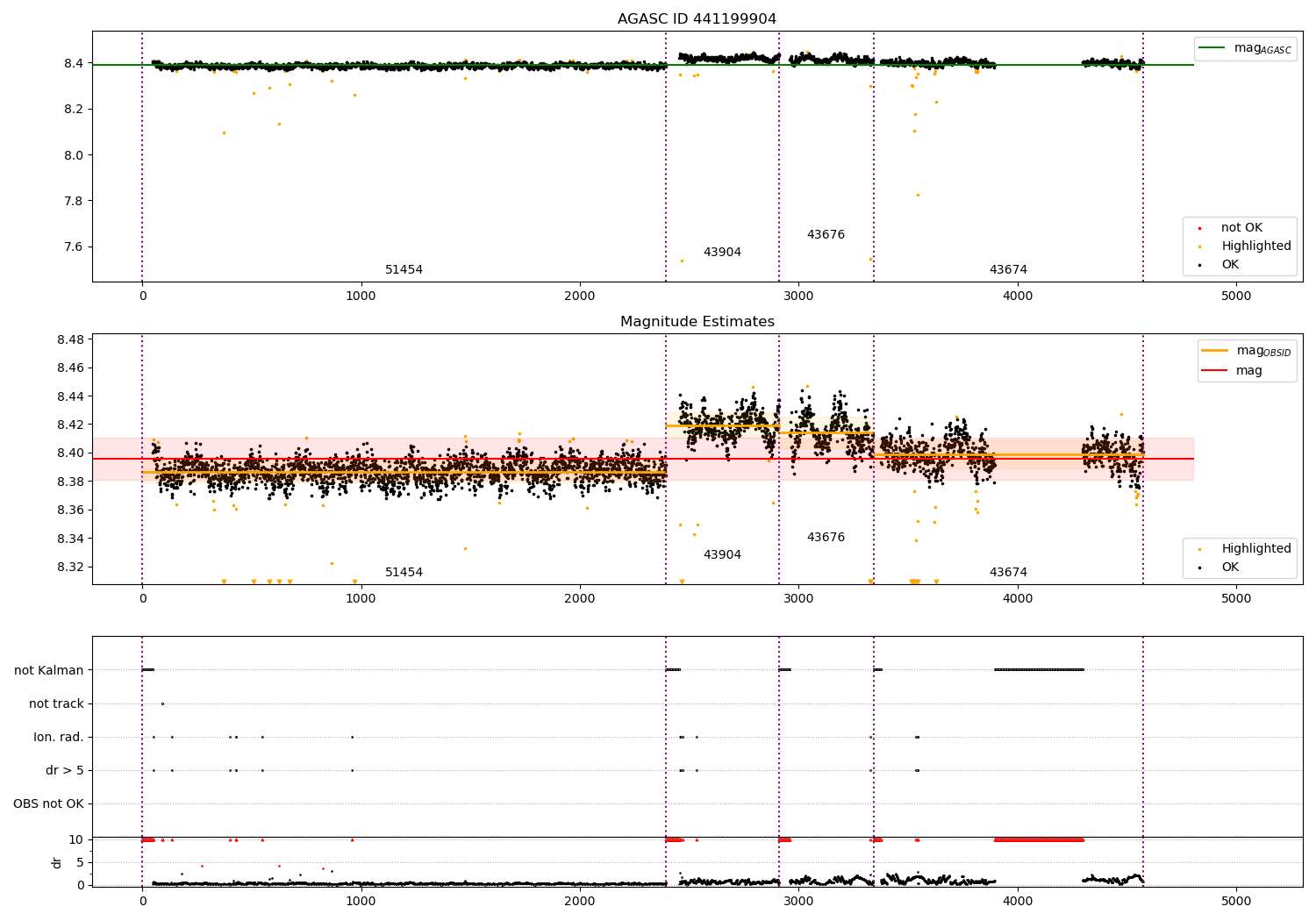Image resolution: width=1316 pixels, height=921 pixels.
Task: Click x-axis tick 0 under the middle plot
Action: (142, 599)
